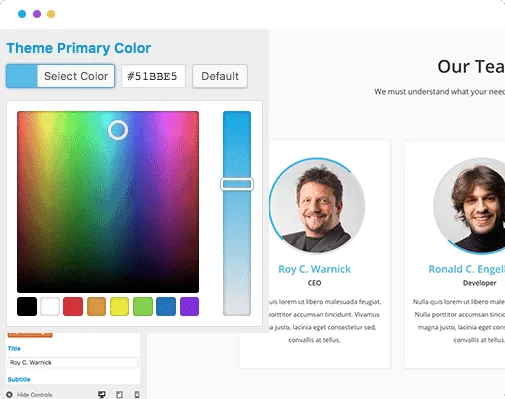The width and height of the screenshot is (505, 399).
Task: Pick the red palette swatch
Action: tap(73, 306)
